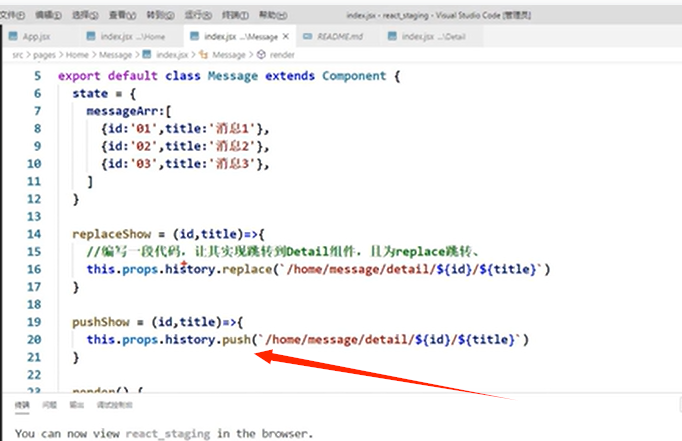This screenshot has height=441, width=682.
Task: Open the 文件(F) menu
Action: pos(12,15)
